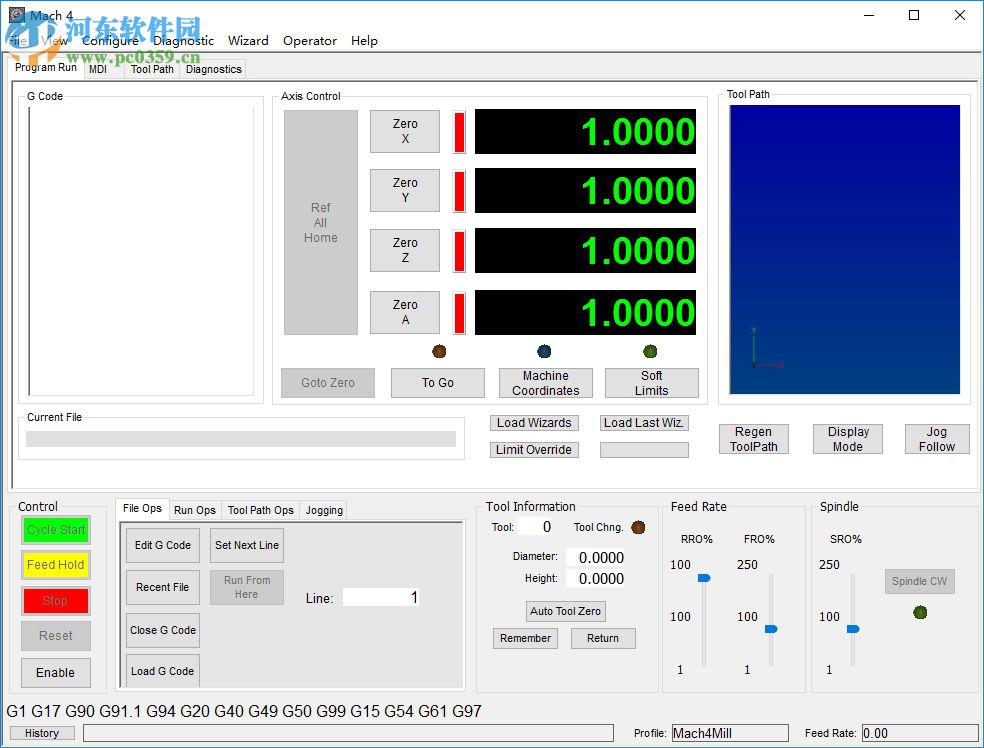Open the Configure menu

[x=110, y=41]
